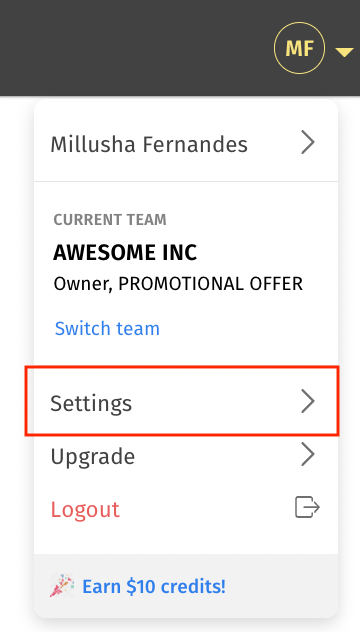Collapse the menu with the yellow arrow
Image resolution: width=360 pixels, height=632 pixels.
pyautogui.click(x=344, y=52)
